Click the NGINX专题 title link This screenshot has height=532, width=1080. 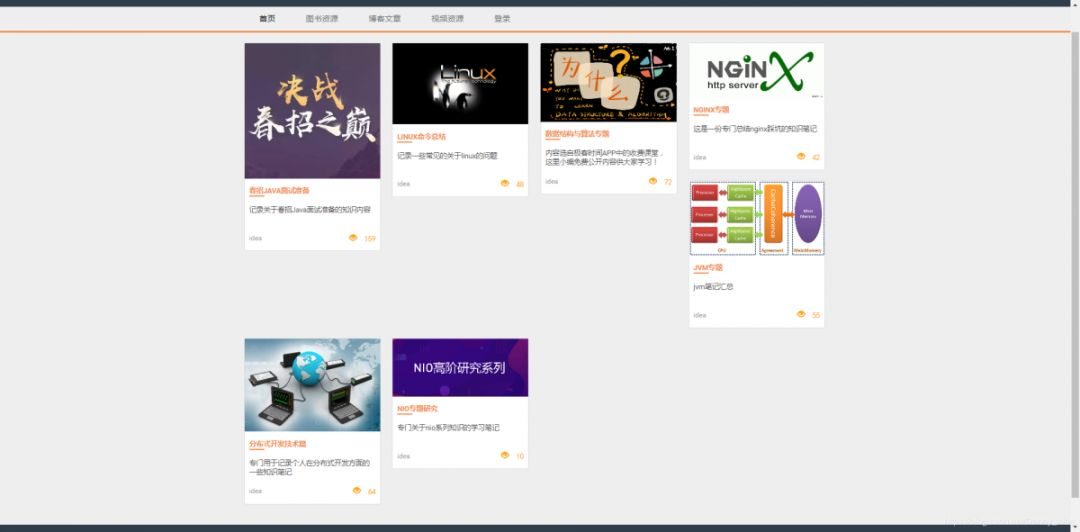click(x=711, y=110)
